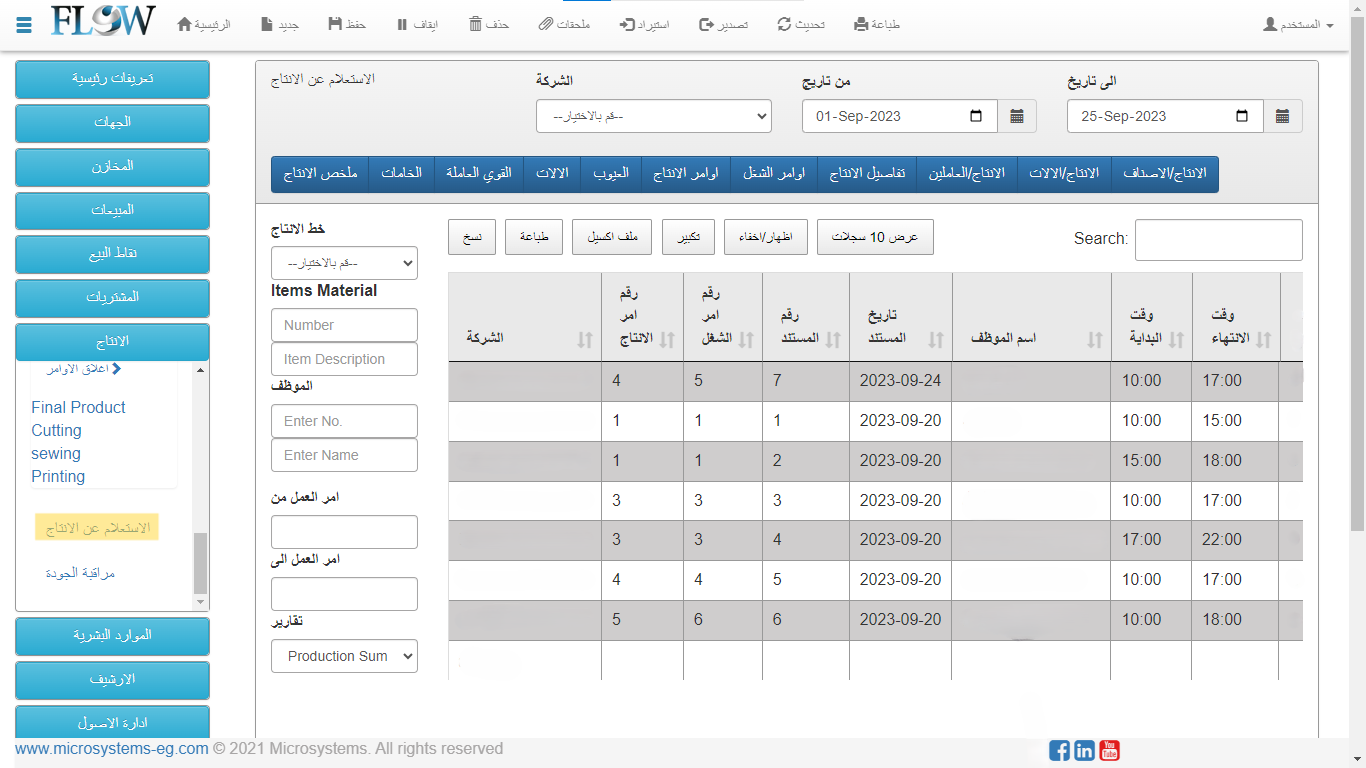Click the home icon in top toolbar

point(184,24)
